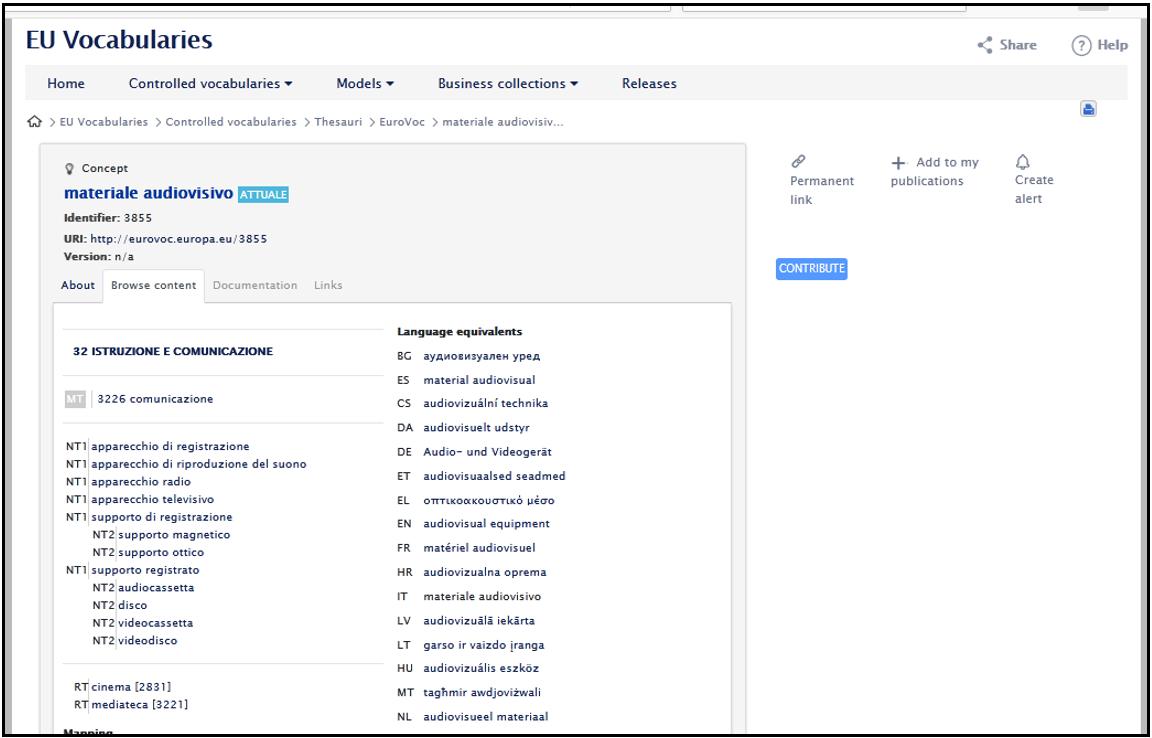Click EuroVoc breadcrumb link
The image size is (1152, 738).
pos(402,122)
